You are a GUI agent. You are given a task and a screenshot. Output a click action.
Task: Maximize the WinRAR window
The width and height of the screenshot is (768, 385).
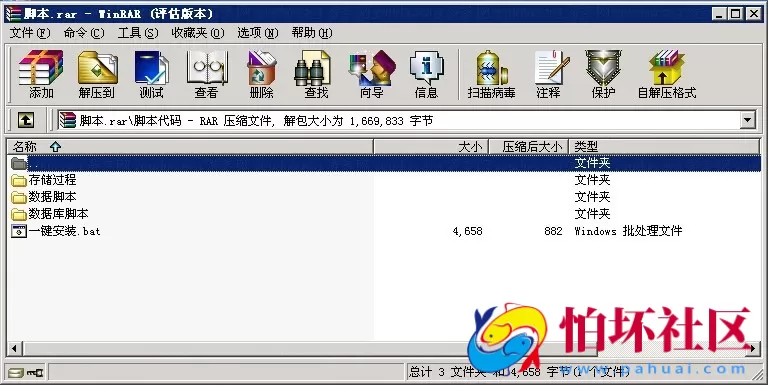click(735, 14)
